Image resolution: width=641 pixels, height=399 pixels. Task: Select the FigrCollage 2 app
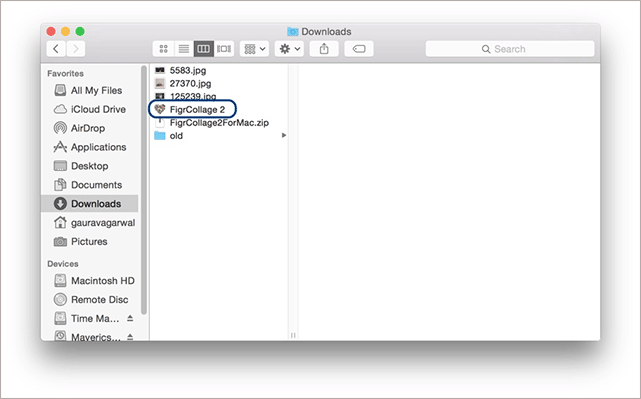(192, 110)
